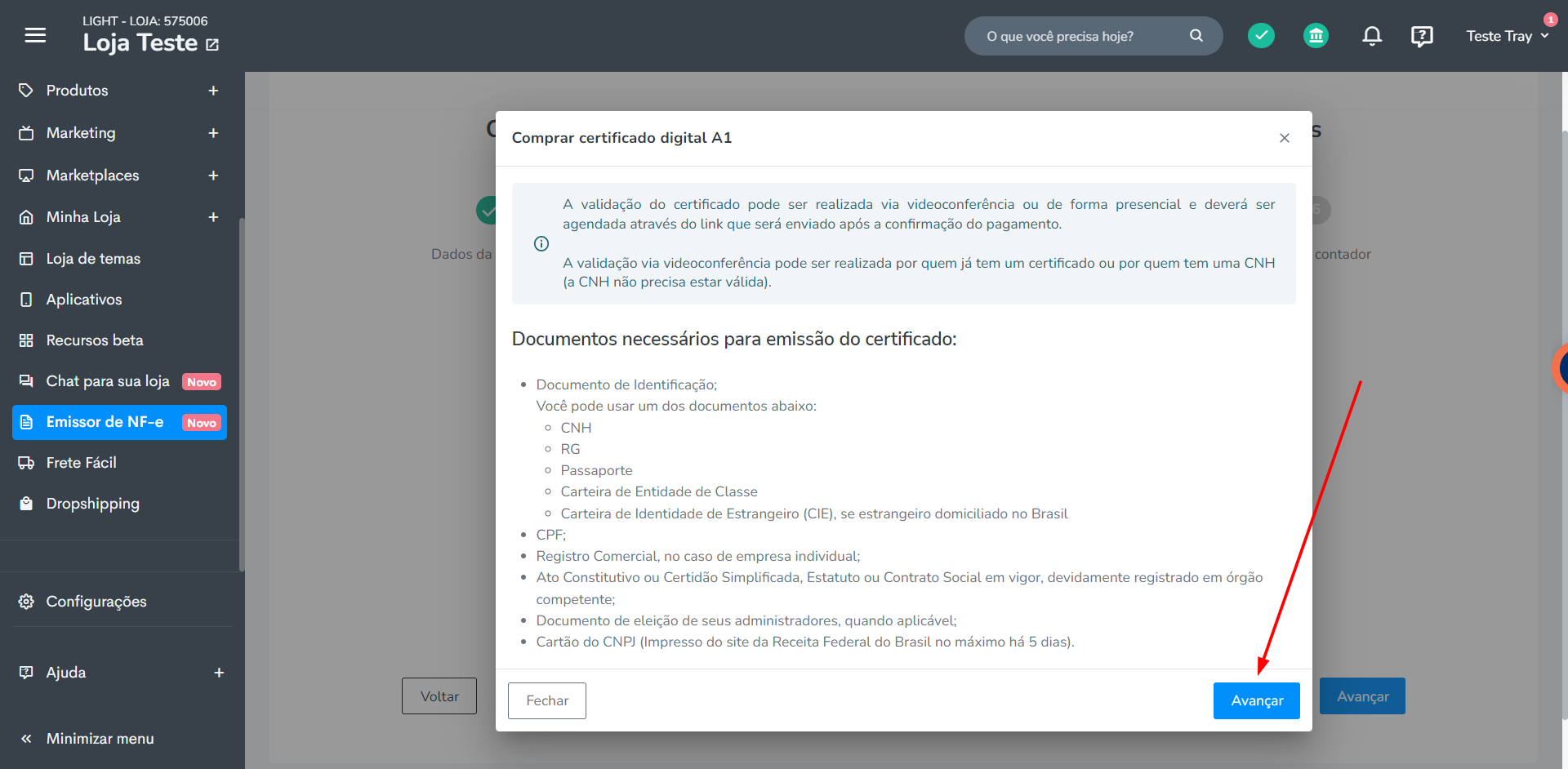
Task: Go to Configurações in the sidebar
Action: 96,602
